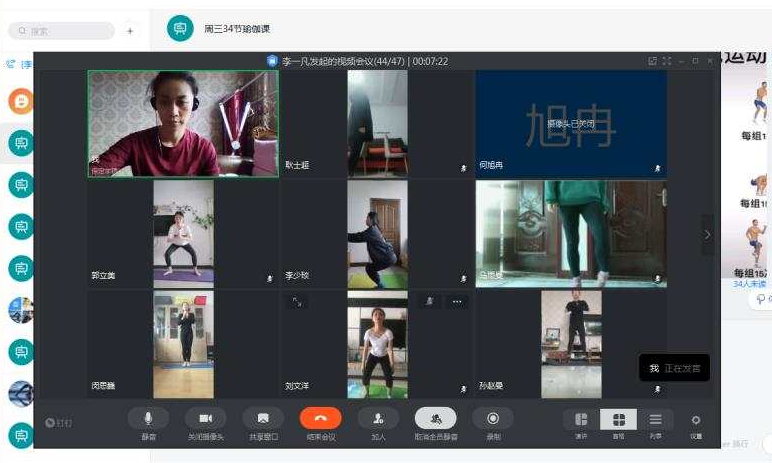The image size is (772, 463).
Task: Click the orange avatar in the sidebar
Action: (21, 101)
